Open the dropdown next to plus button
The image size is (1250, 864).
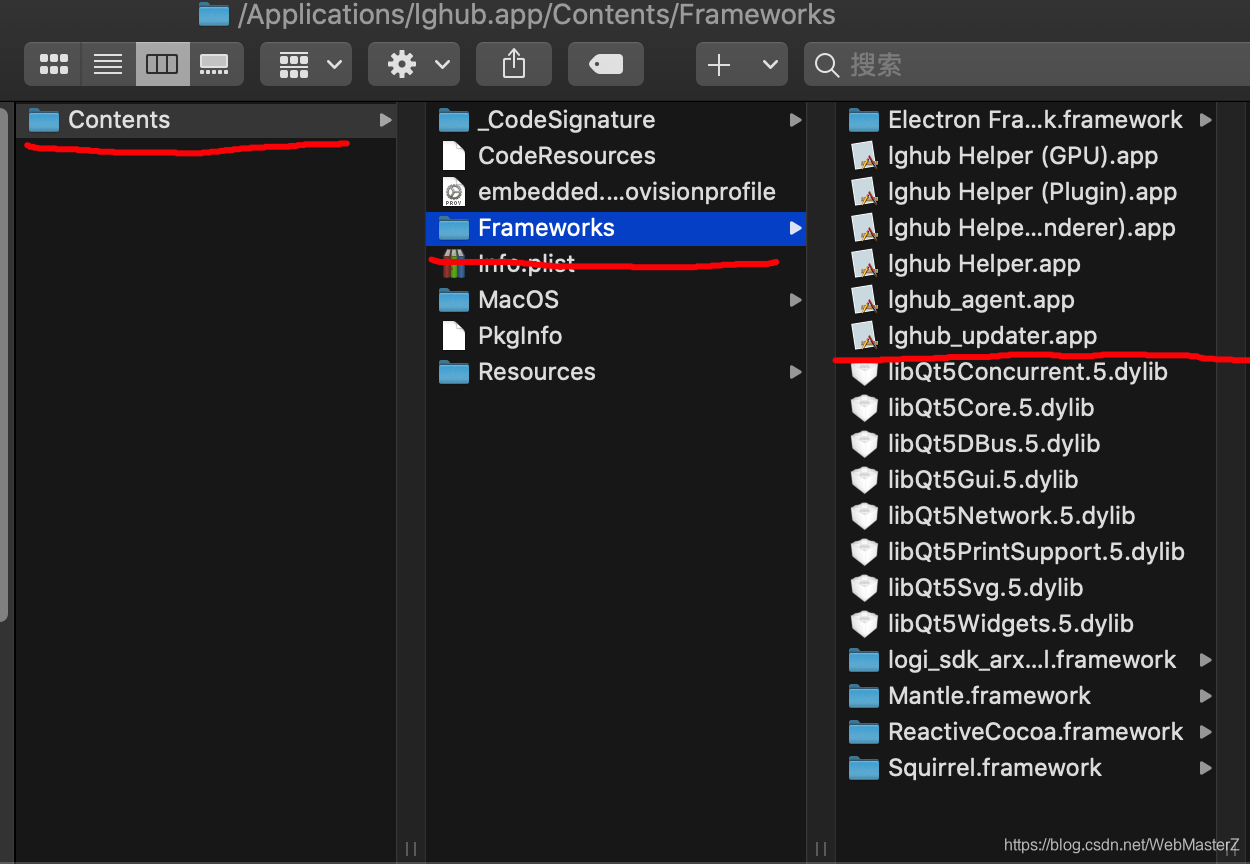coord(769,65)
